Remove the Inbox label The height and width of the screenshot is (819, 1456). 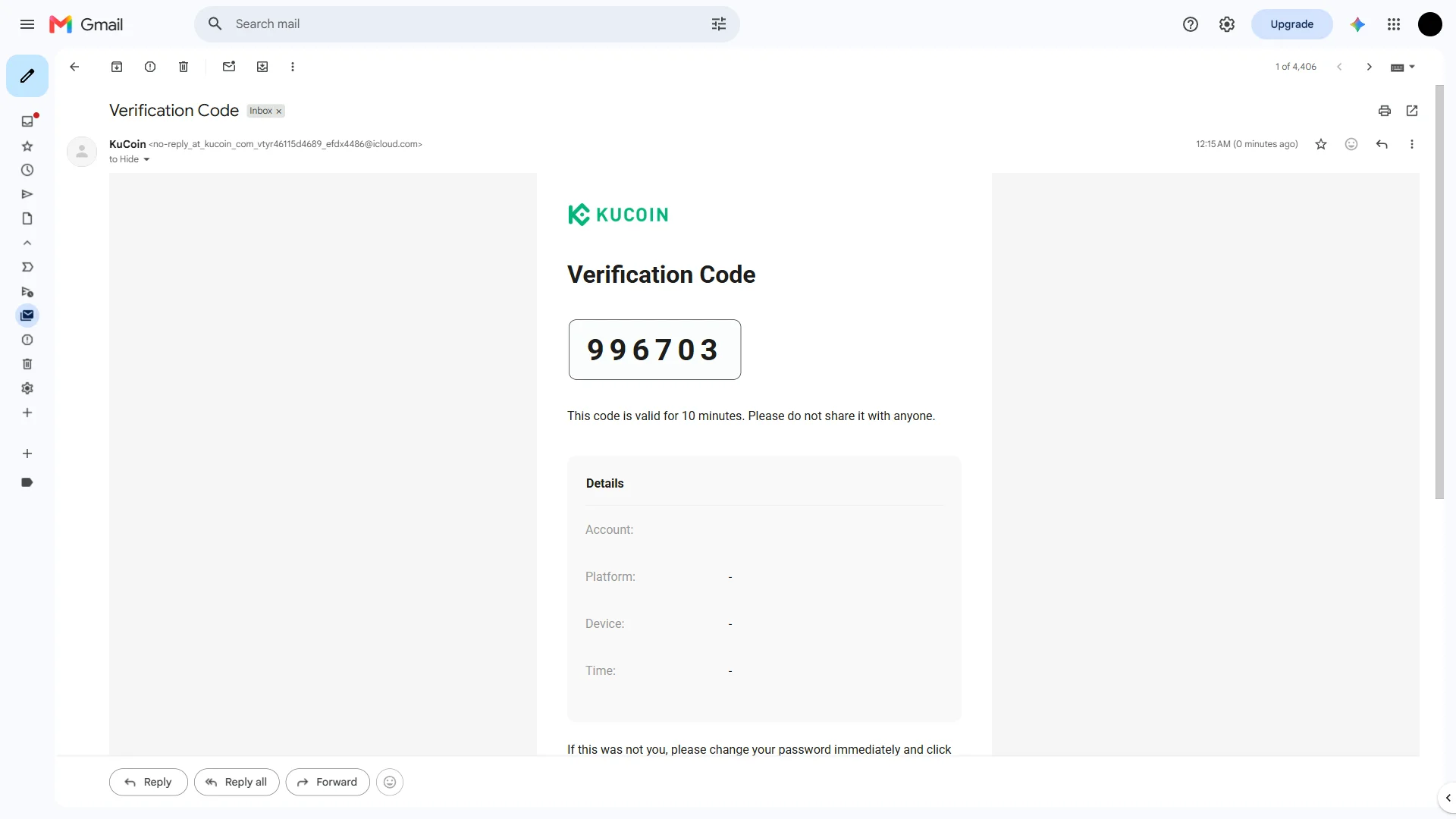coord(279,111)
